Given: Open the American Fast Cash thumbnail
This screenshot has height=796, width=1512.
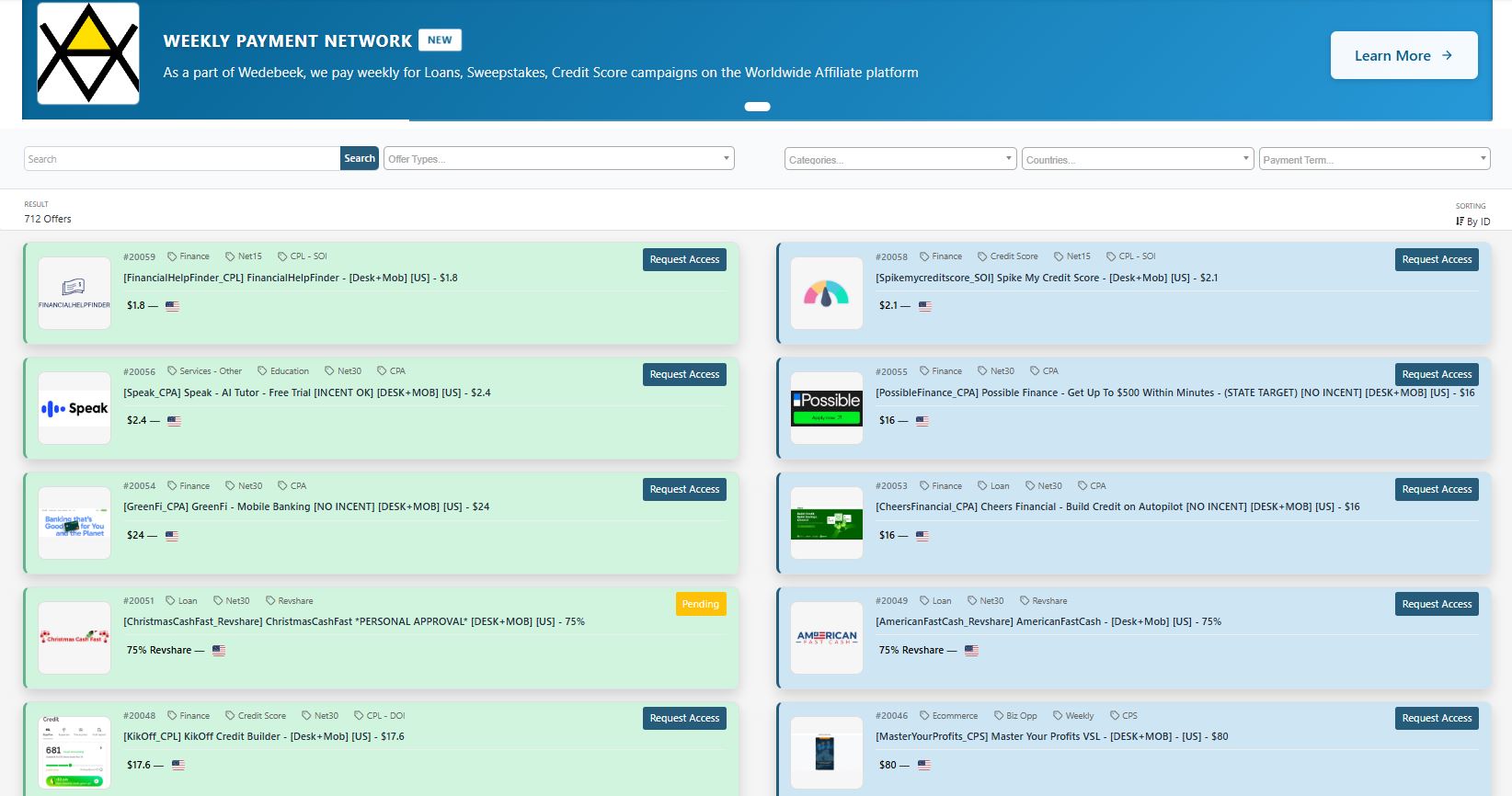Looking at the screenshot, I should point(827,638).
